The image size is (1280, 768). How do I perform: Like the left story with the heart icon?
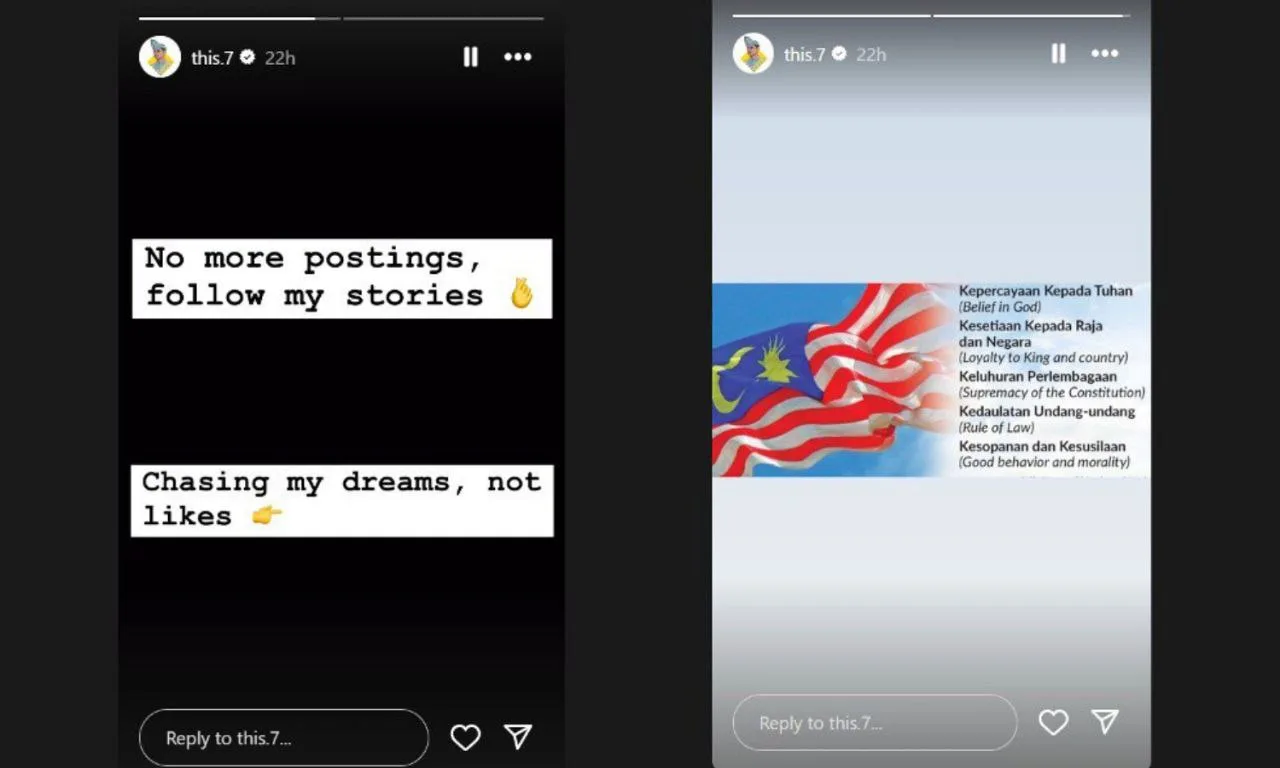click(x=465, y=737)
